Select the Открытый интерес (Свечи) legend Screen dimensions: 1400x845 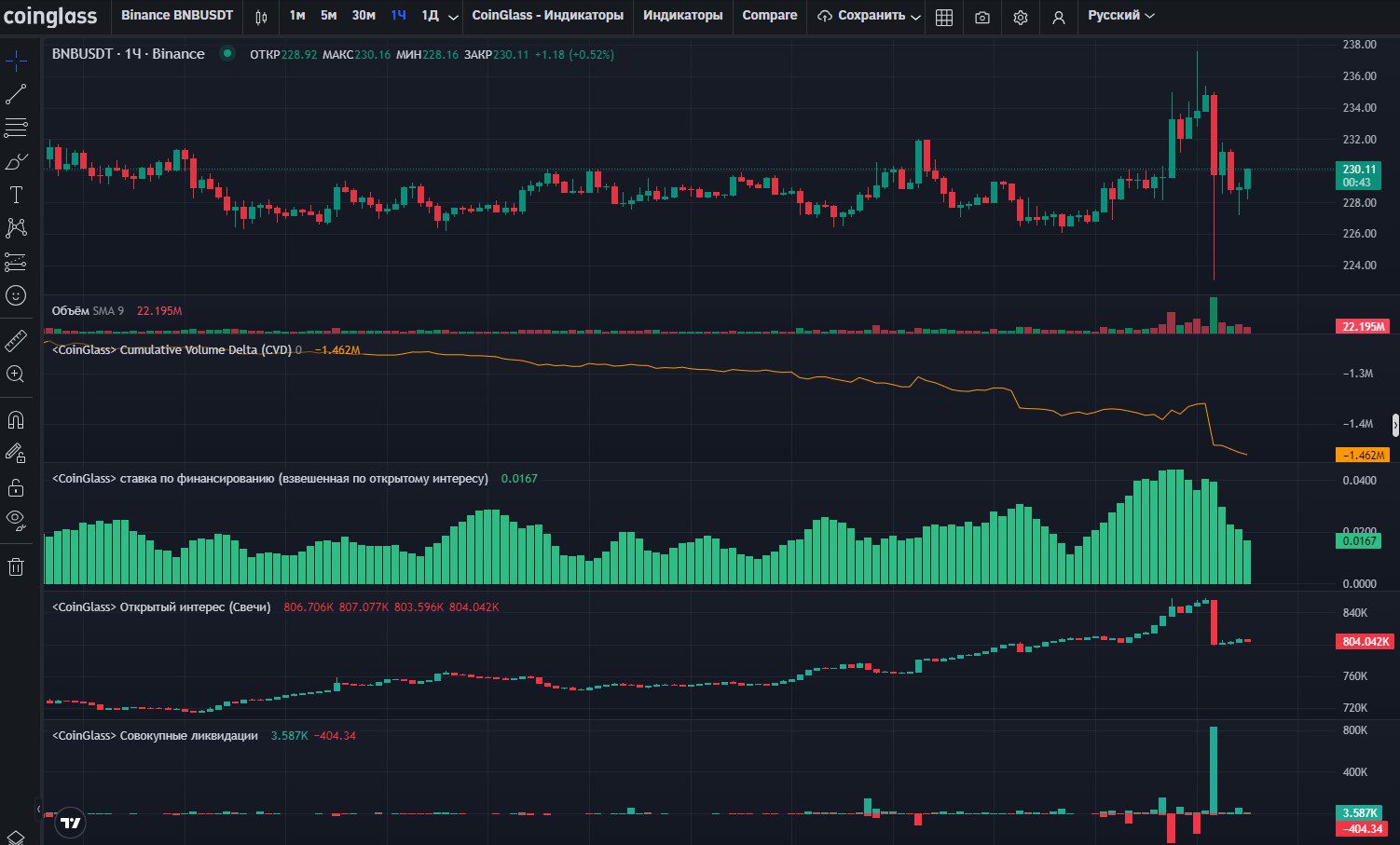coord(161,607)
